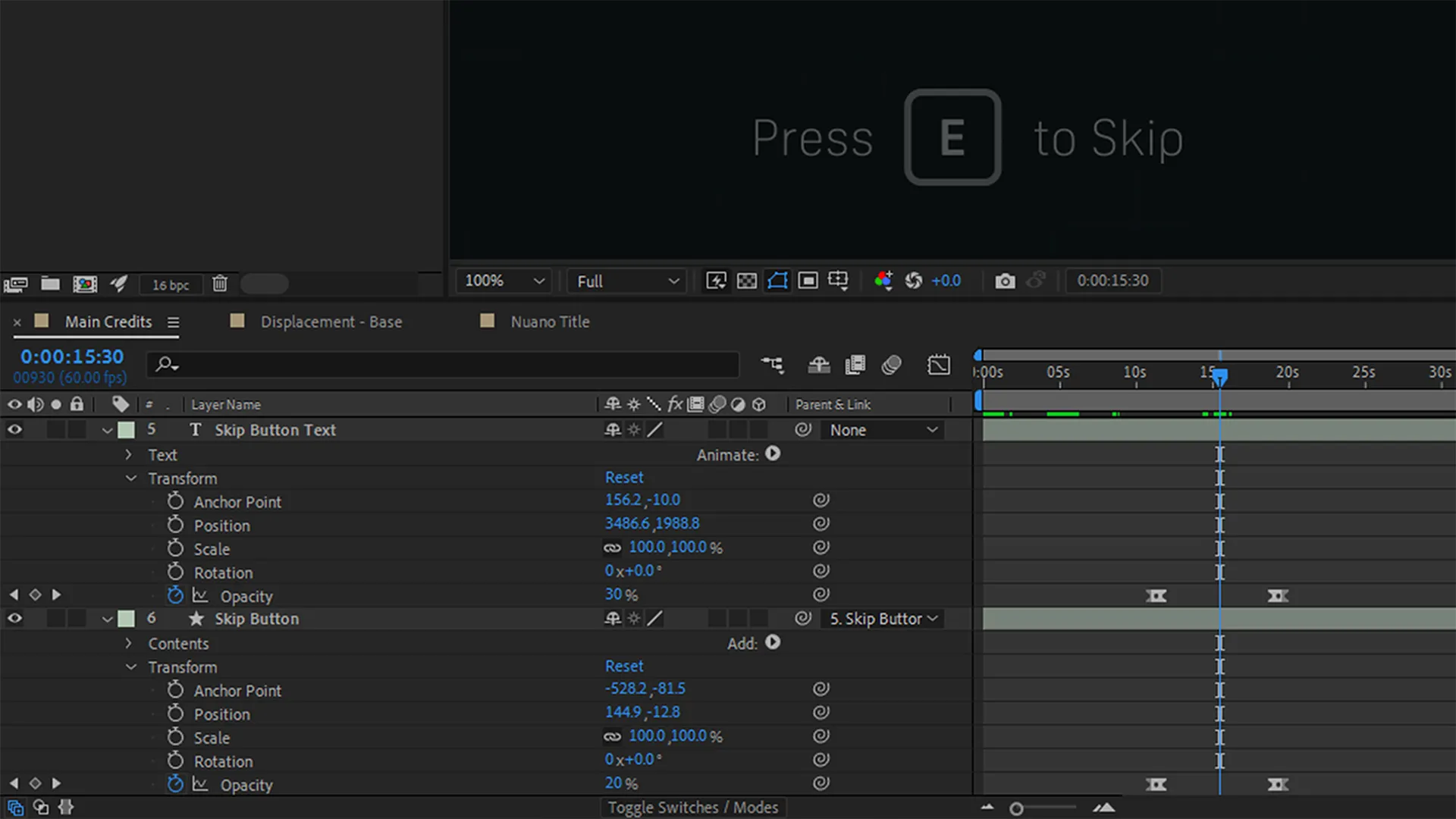This screenshot has height=819, width=1456.
Task: Click preview time 0:00:15:30 in viewer
Action: 1112,281
